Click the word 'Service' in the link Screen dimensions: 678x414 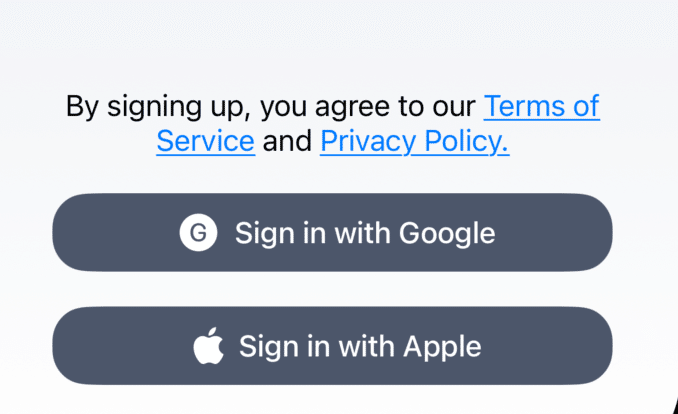click(206, 141)
